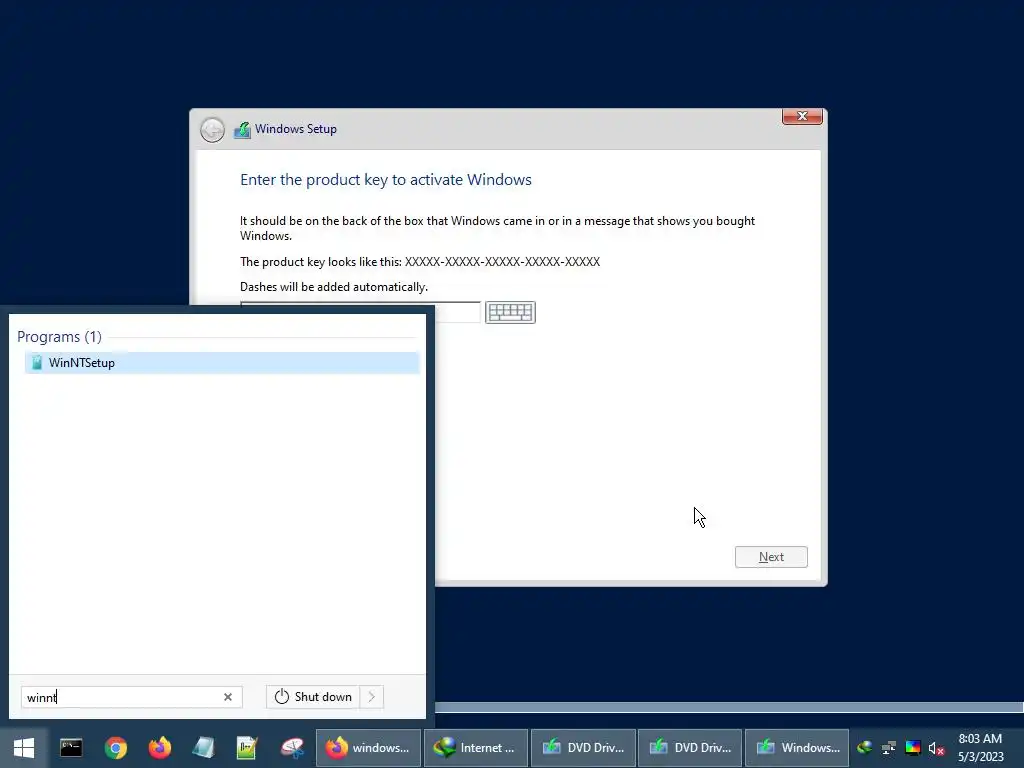Click the product key format example text
Viewport: 1024px width, 768px height.
pyautogui.click(x=502, y=262)
